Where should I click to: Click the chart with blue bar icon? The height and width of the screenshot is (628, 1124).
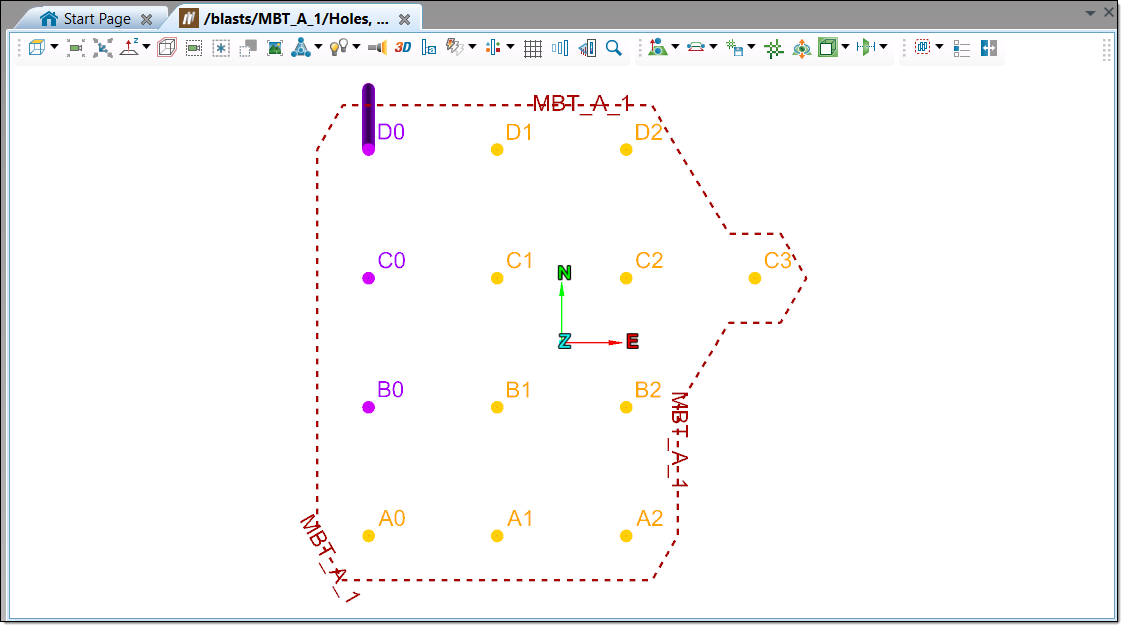[587, 48]
